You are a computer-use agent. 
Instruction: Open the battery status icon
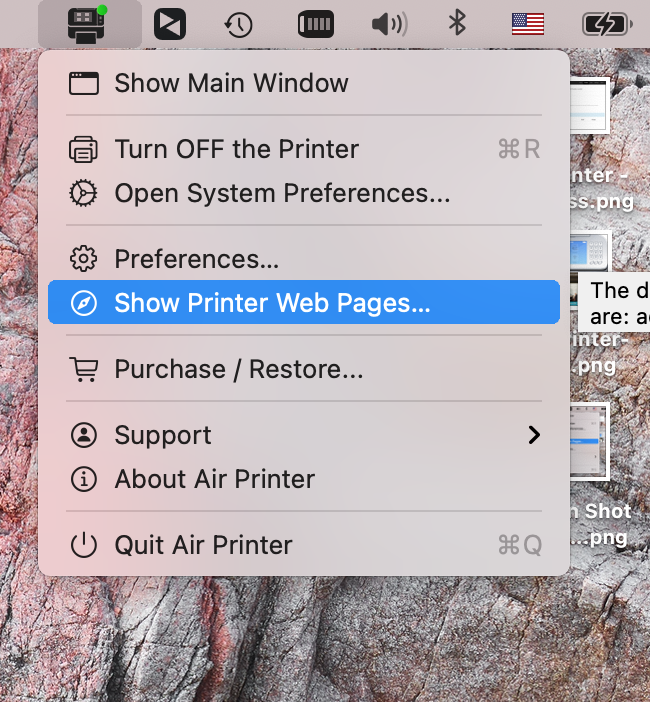point(607,24)
